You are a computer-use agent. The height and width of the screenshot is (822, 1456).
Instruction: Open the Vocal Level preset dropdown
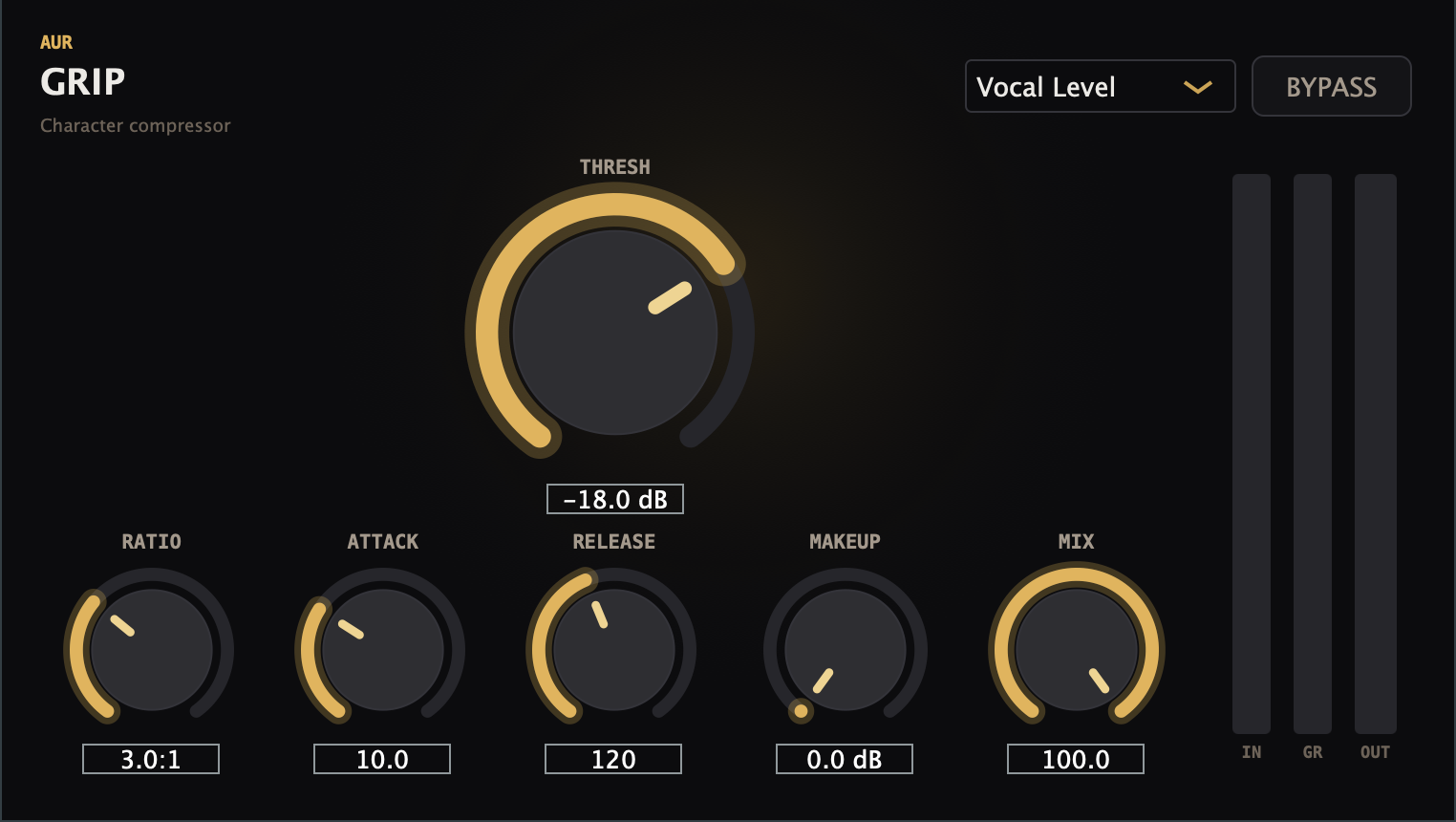(x=1100, y=86)
